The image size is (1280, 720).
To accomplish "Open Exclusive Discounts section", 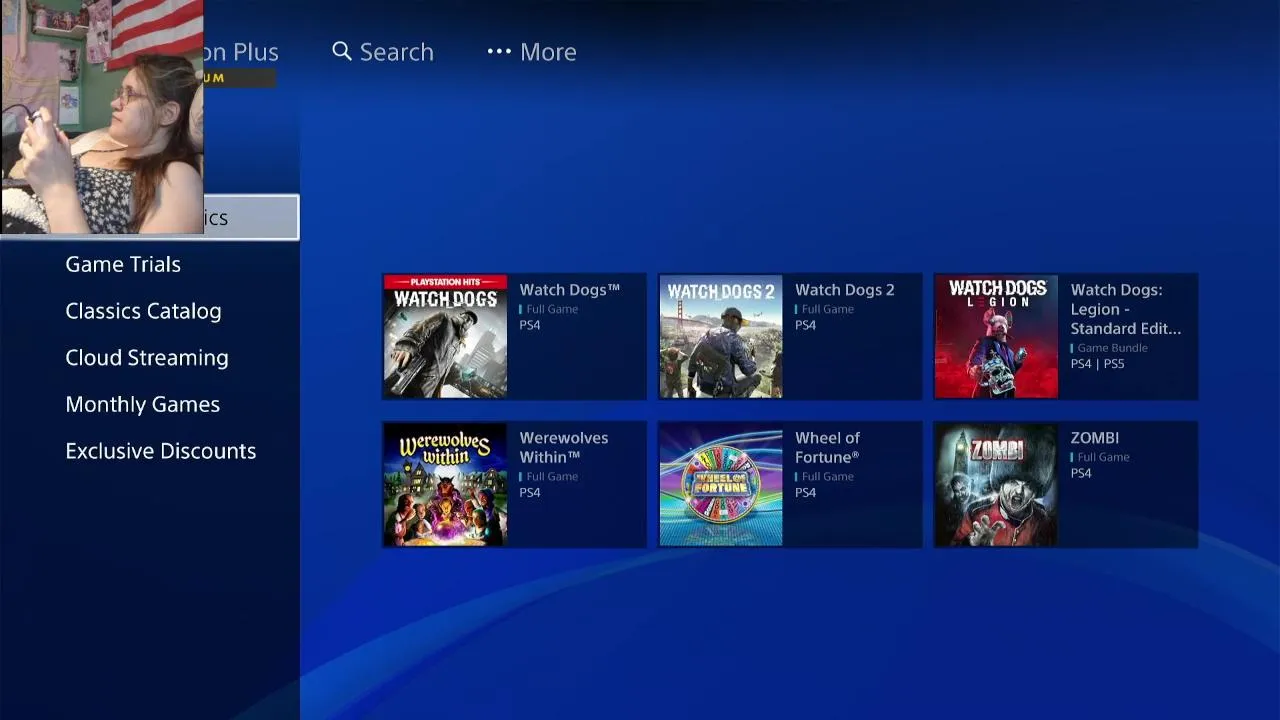I will tap(161, 451).
